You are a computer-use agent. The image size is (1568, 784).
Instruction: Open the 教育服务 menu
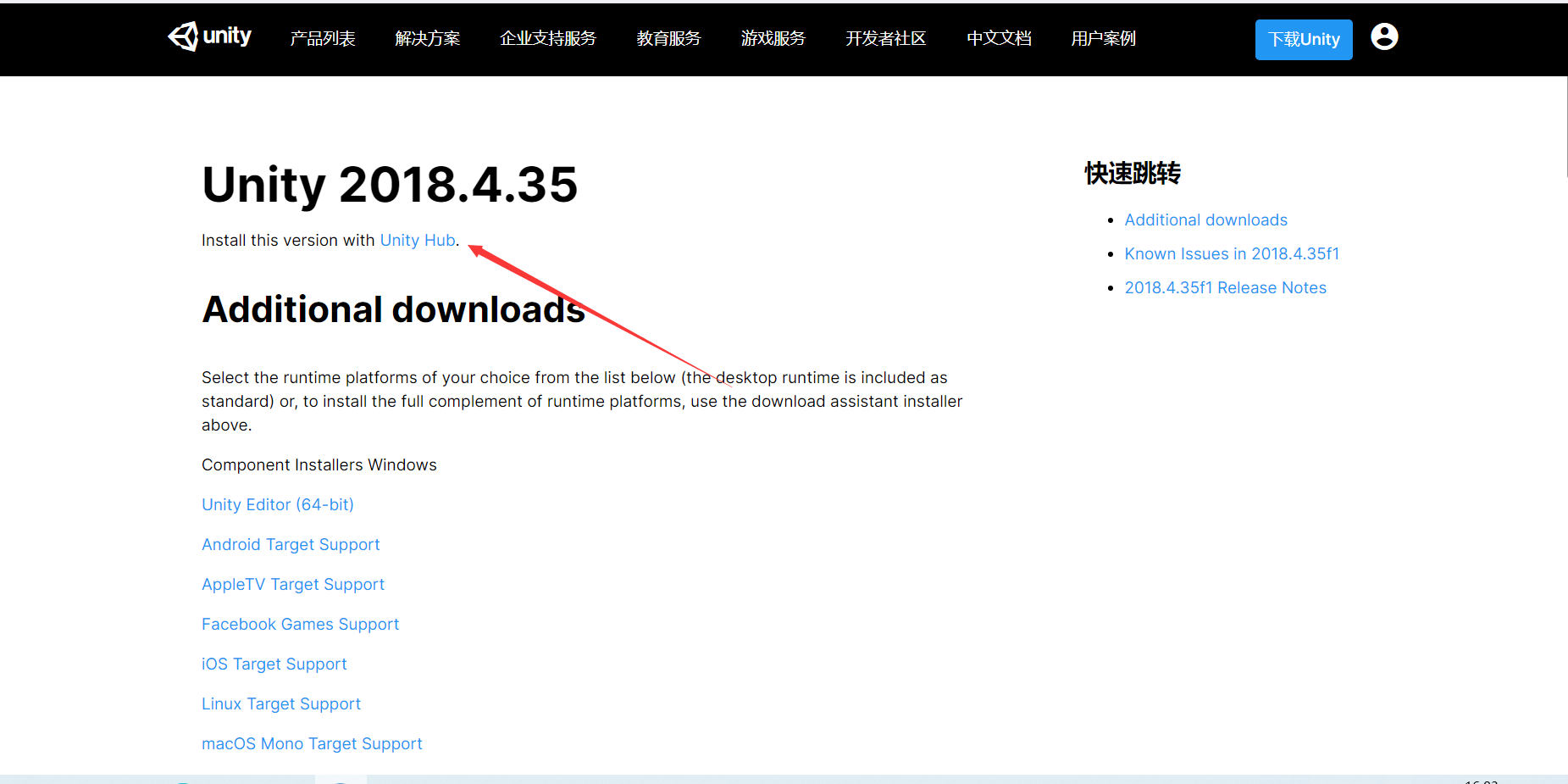tap(669, 38)
